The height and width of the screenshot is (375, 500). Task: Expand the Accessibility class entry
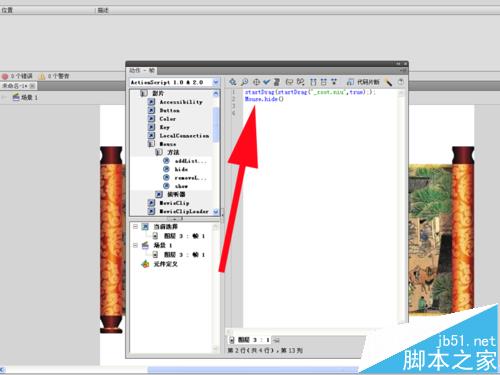[151, 102]
